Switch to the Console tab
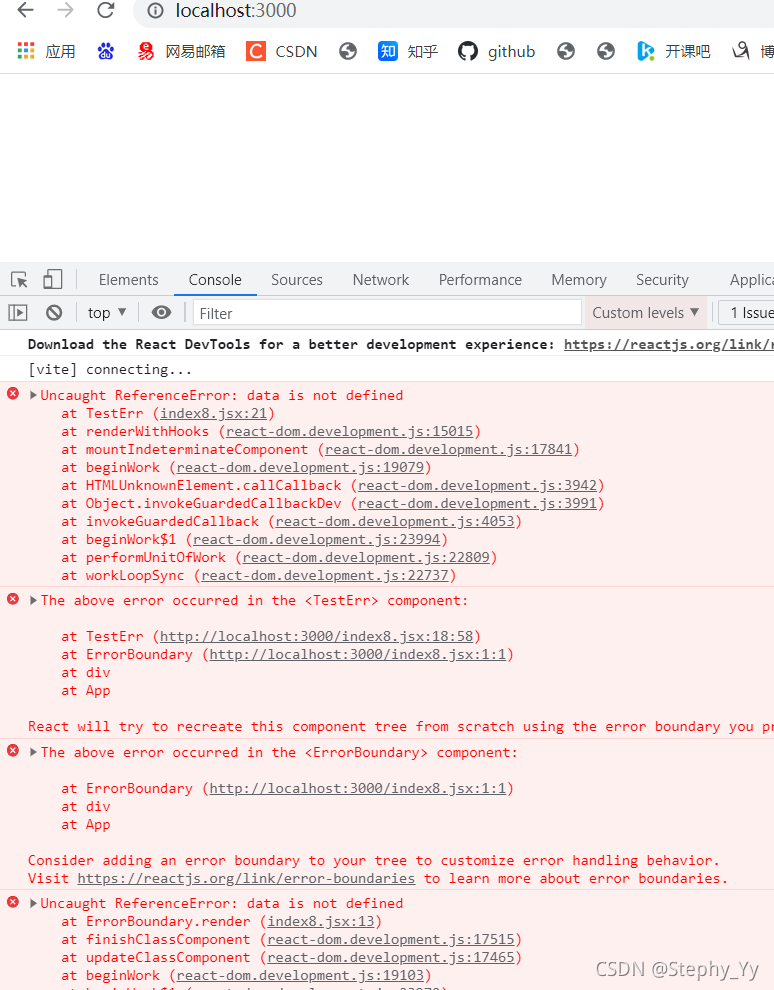774x990 pixels. (x=215, y=280)
